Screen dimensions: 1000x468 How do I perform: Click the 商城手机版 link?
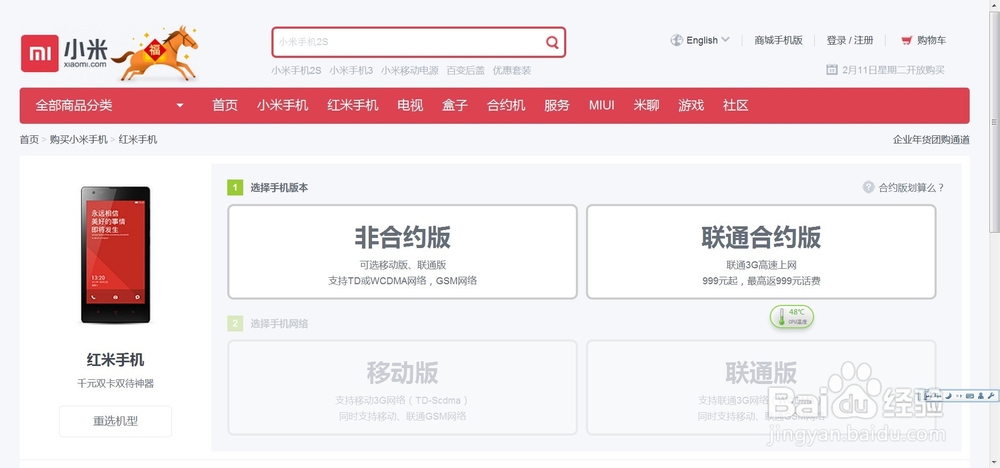click(778, 40)
